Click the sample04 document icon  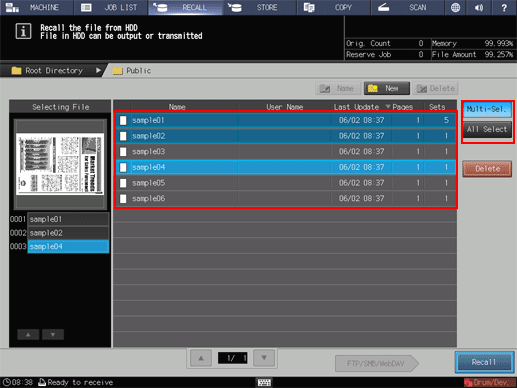tap(123, 167)
